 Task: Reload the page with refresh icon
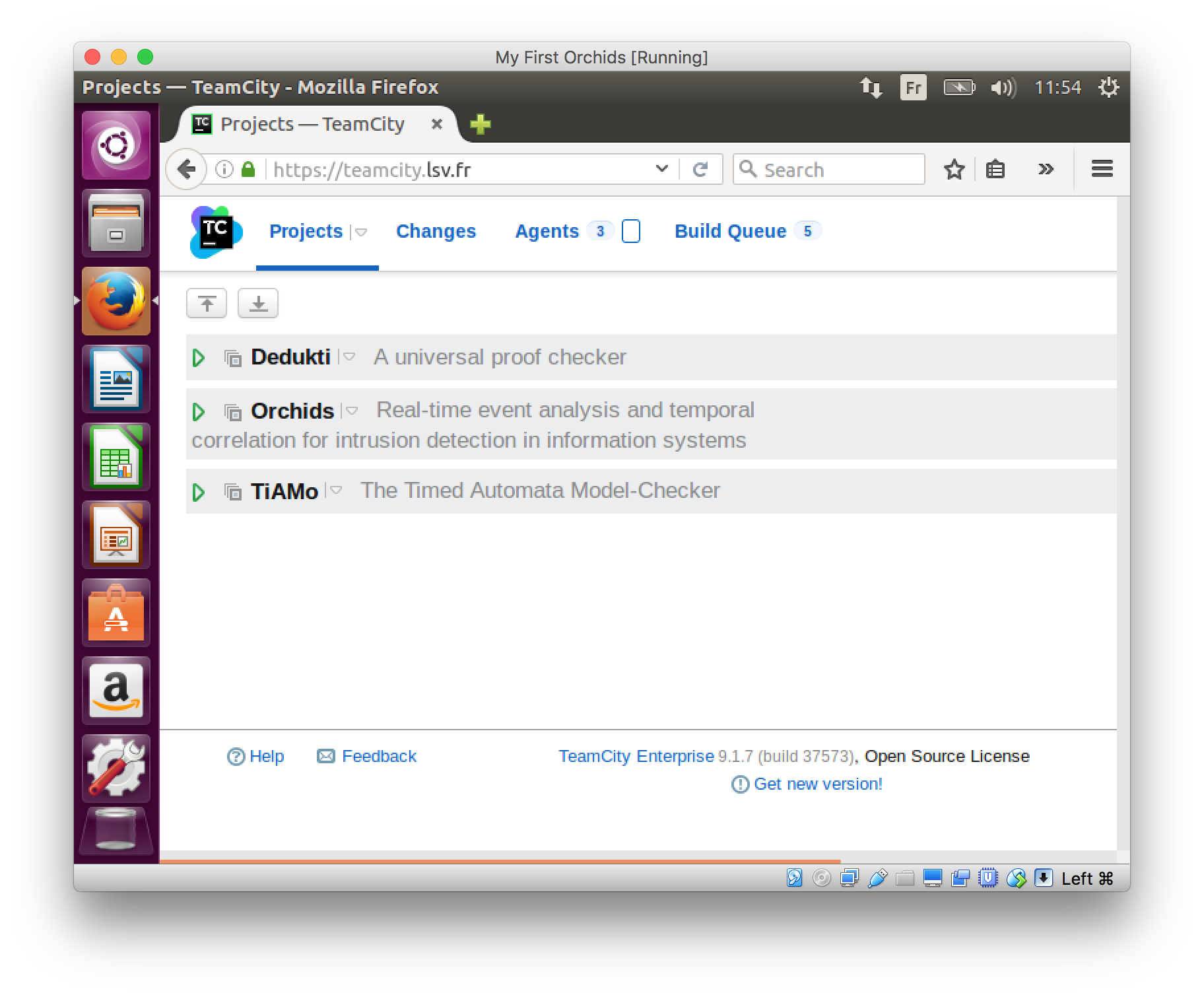point(700,170)
